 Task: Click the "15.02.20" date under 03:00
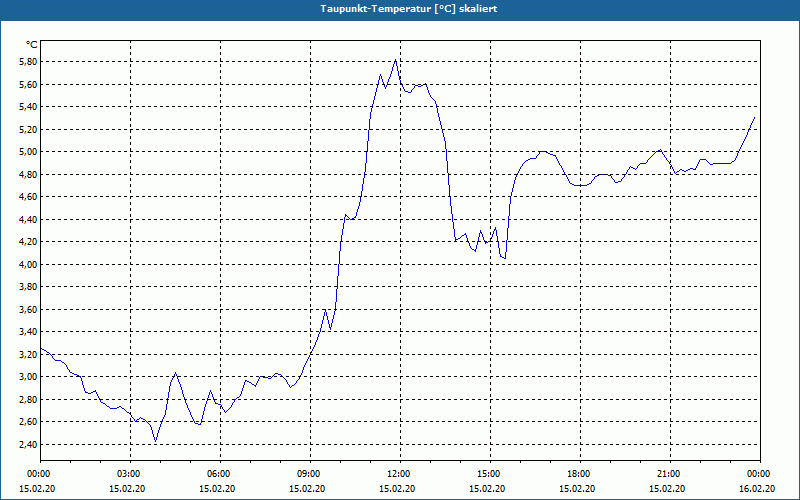pos(128,488)
